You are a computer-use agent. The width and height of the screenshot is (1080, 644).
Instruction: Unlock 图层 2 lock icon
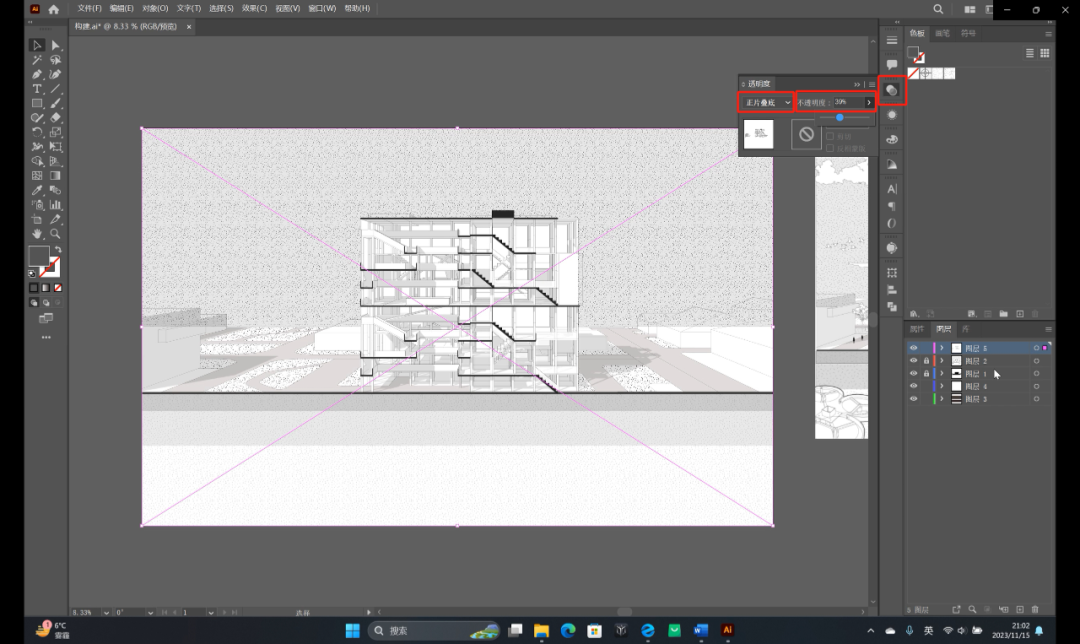pyautogui.click(x=926, y=361)
